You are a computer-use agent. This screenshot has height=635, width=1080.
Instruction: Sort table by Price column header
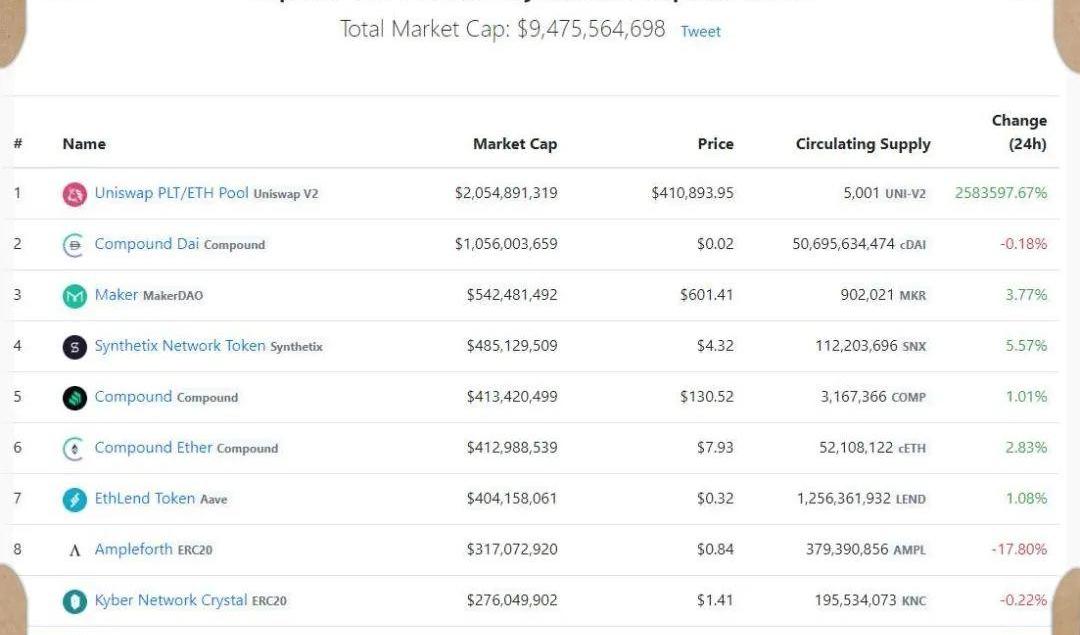tap(715, 144)
